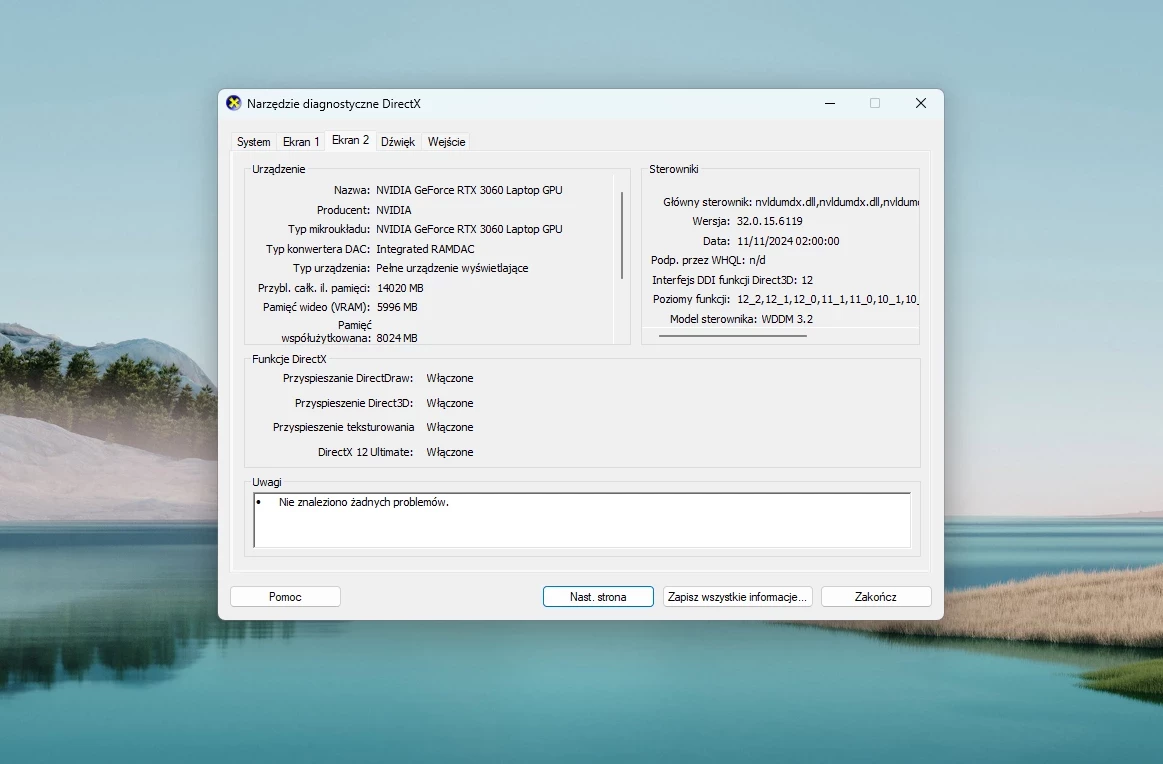Switch to the Wejście tab
The width and height of the screenshot is (1163, 764).
pyautogui.click(x=447, y=142)
